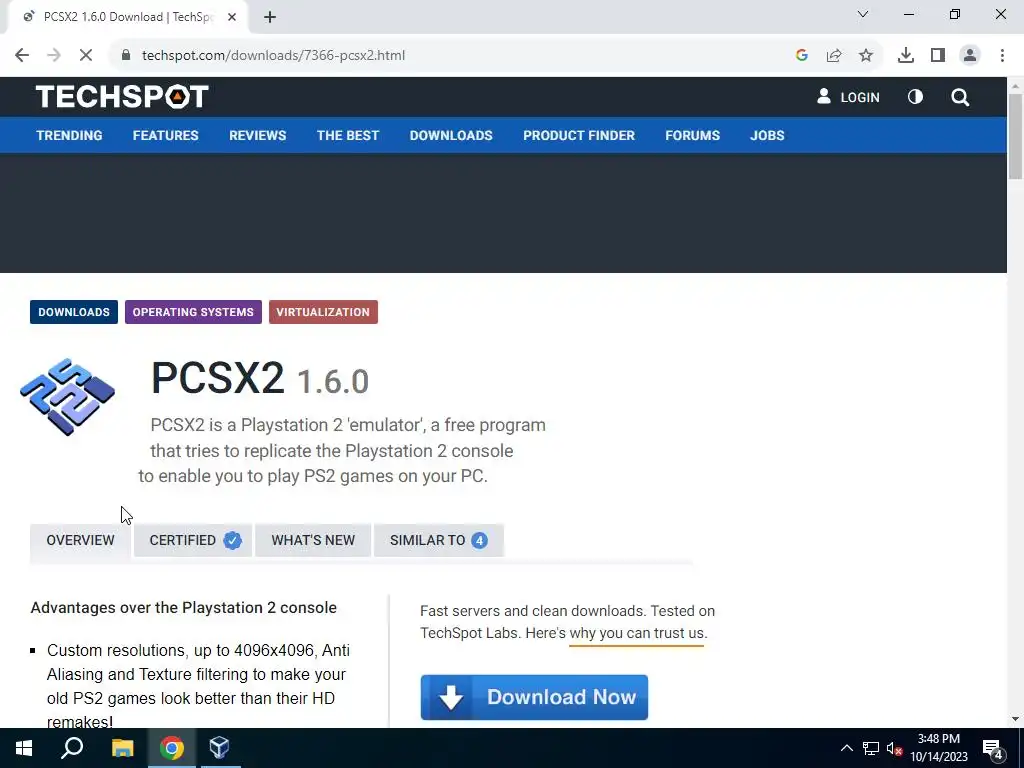Click the blue DOWNLOADS category tag

[x=74, y=312]
